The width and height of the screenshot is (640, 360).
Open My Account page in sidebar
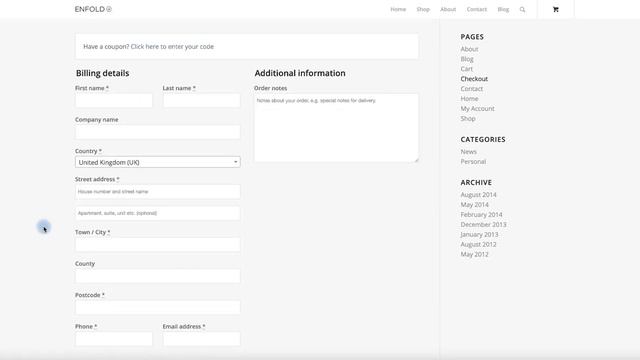[477, 109]
